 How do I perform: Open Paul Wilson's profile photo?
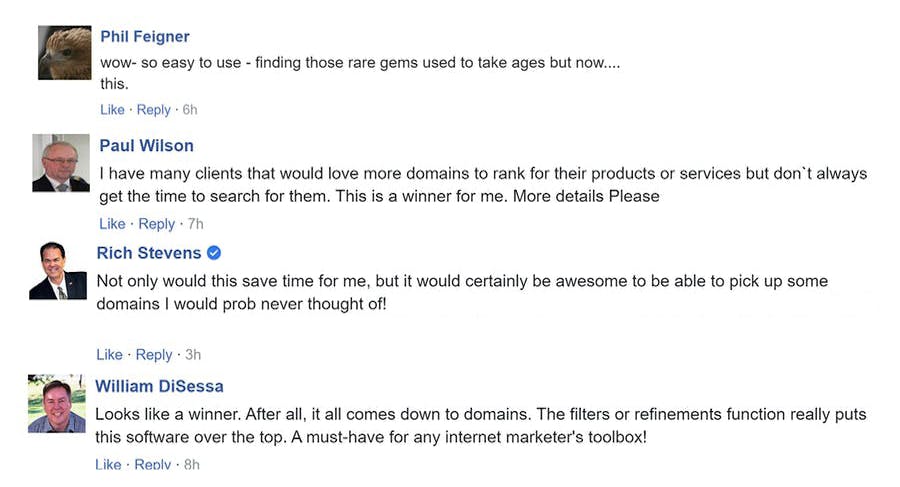pos(61,163)
